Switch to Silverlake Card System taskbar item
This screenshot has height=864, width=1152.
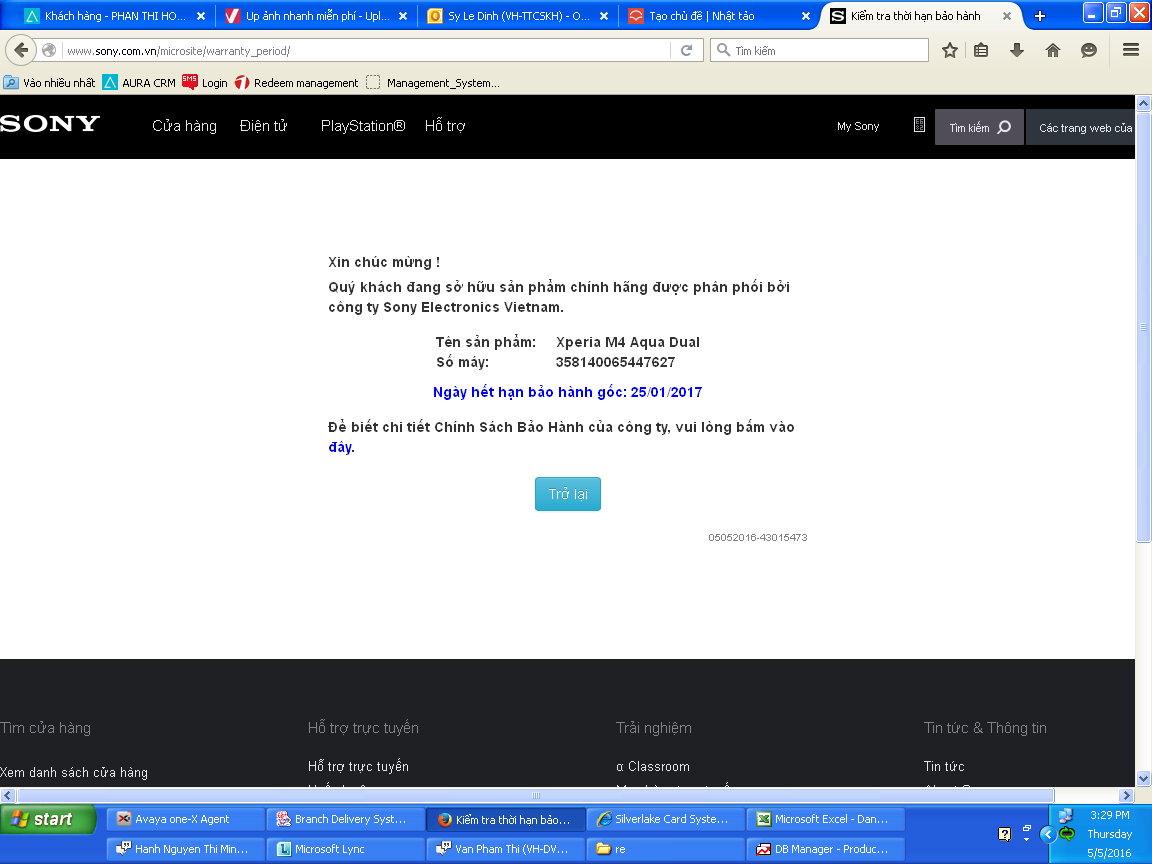[x=666, y=819]
